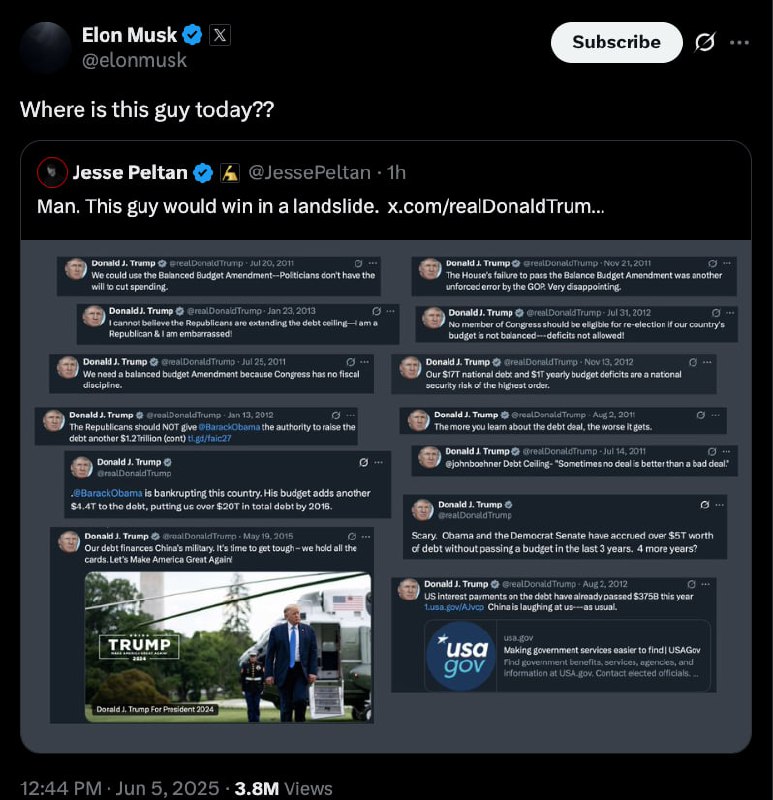Viewport: 773px width, 800px height.
Task: Click Jesse Peltan's profile avatar
Action: [x=52, y=172]
